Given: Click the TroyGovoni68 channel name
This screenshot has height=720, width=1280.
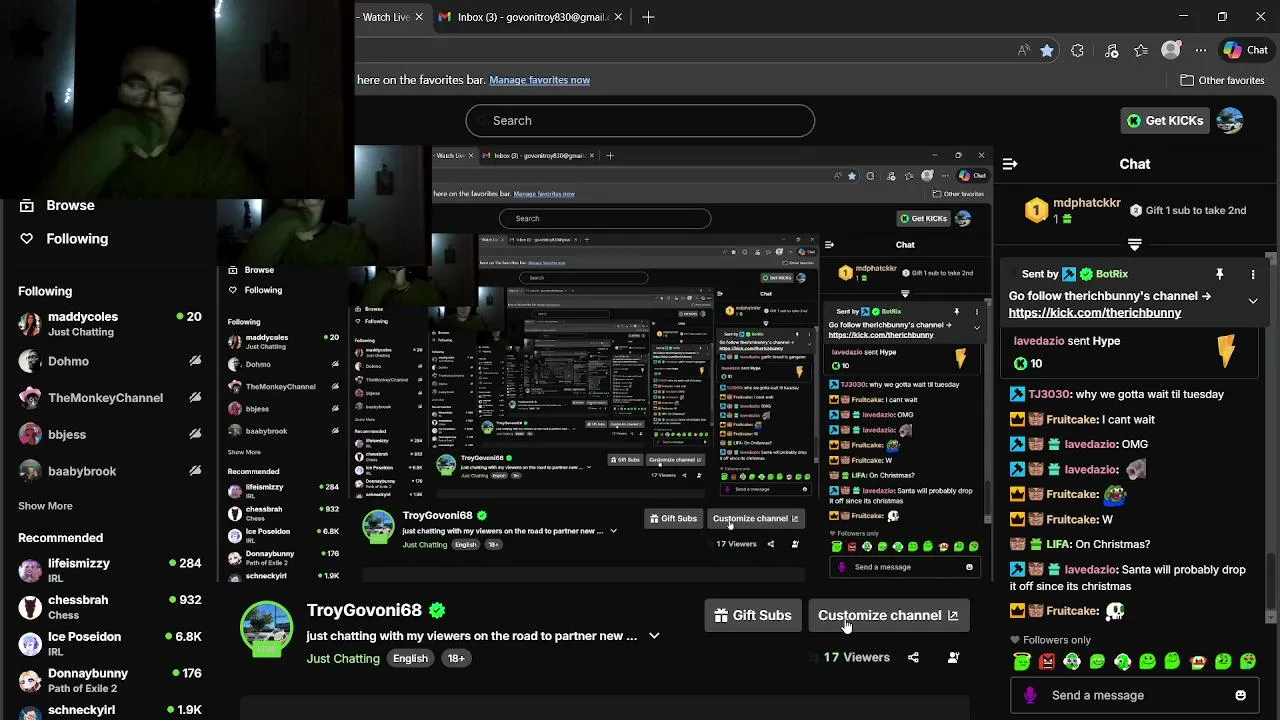Looking at the screenshot, I should tap(364, 610).
